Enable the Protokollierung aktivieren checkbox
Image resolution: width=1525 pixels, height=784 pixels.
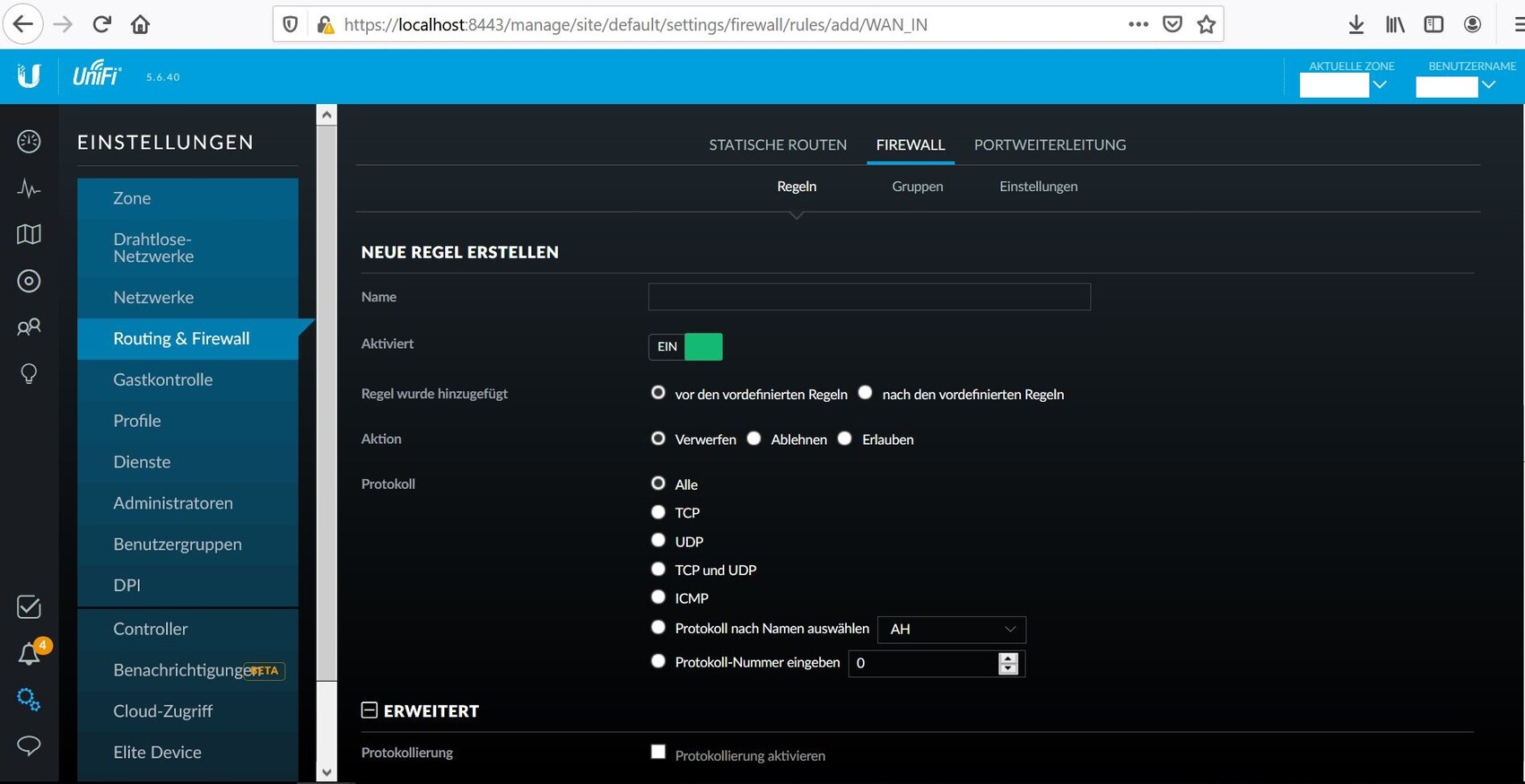[x=658, y=753]
